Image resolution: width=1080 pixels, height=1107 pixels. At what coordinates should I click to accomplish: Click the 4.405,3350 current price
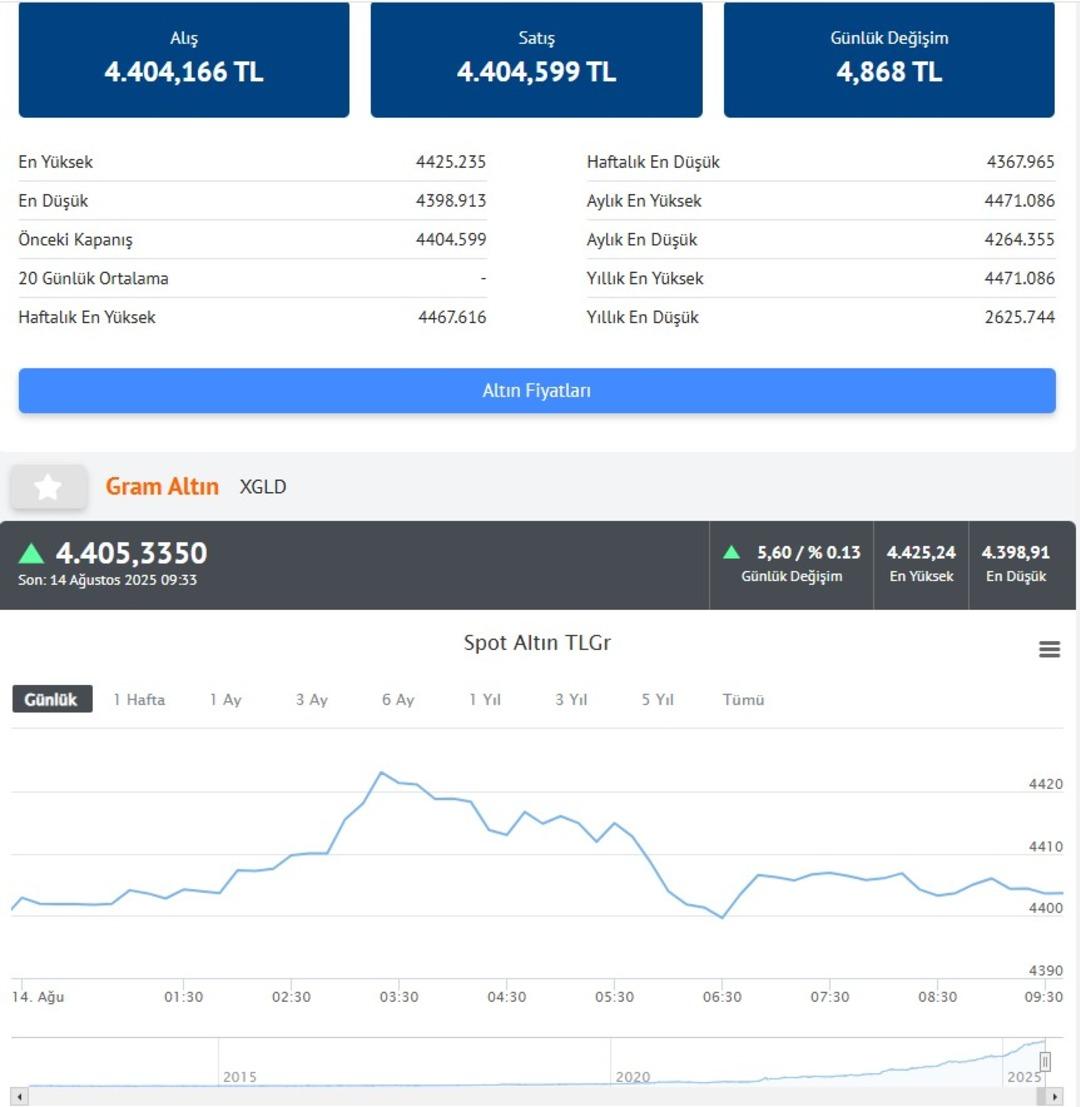click(131, 553)
